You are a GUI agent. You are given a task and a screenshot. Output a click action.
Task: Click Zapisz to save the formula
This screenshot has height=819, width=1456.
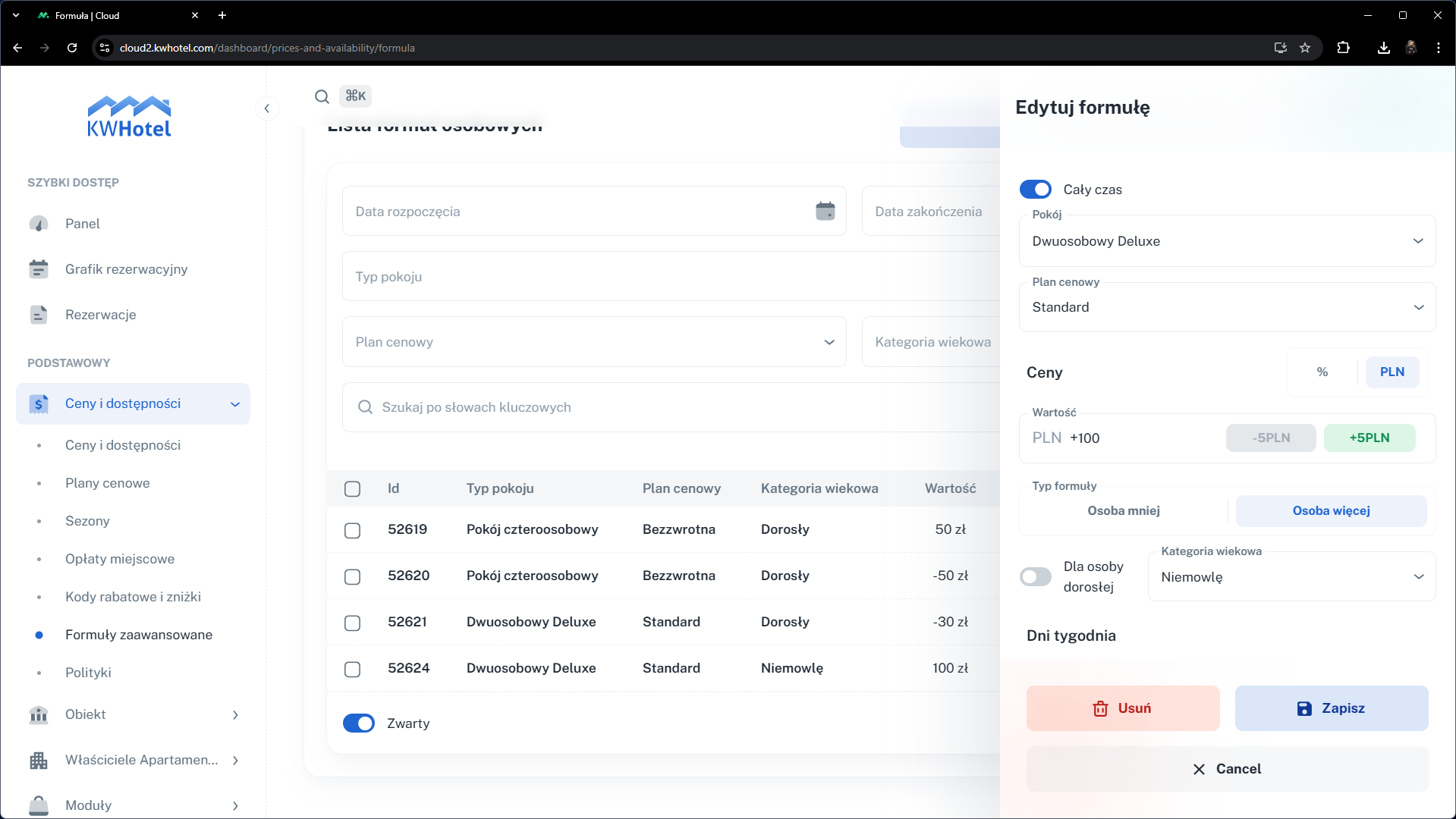pyautogui.click(x=1331, y=708)
